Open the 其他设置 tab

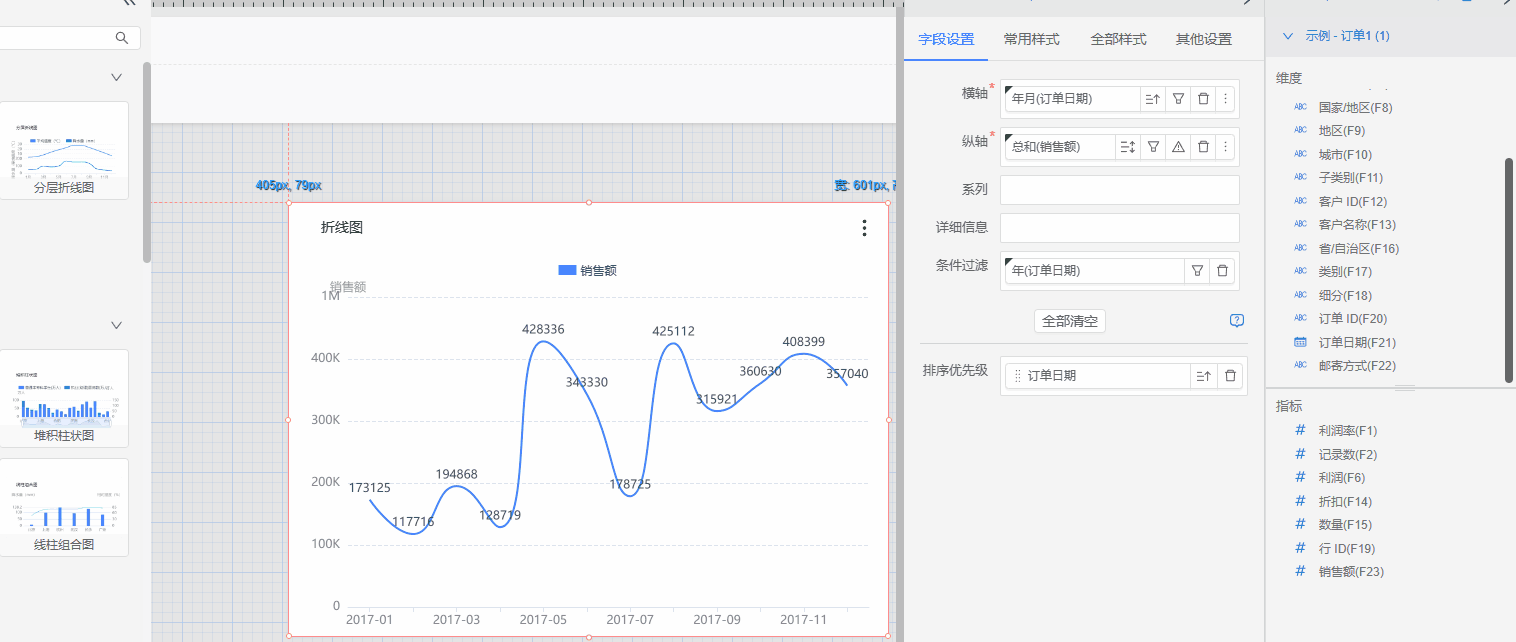pos(1203,40)
